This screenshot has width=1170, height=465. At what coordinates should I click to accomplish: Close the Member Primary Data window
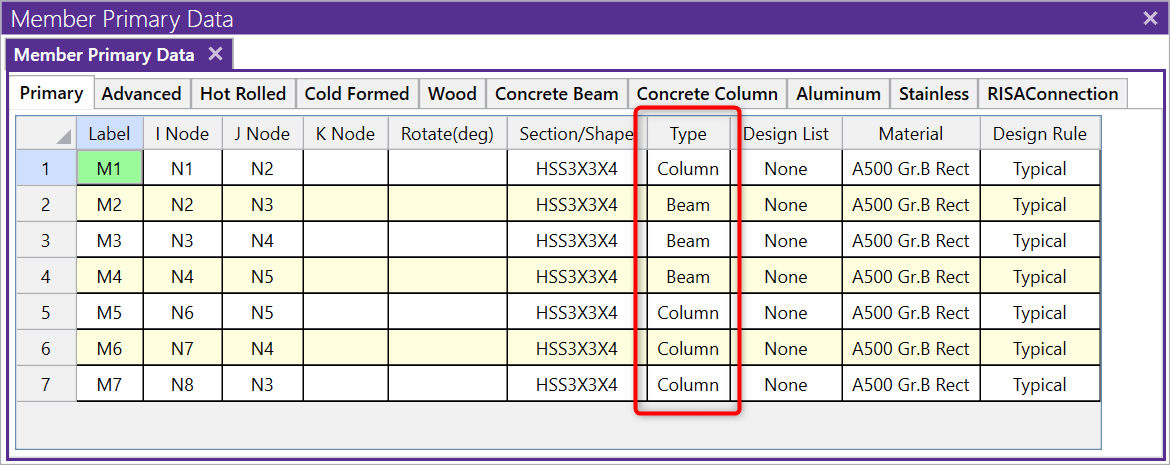point(1149,18)
